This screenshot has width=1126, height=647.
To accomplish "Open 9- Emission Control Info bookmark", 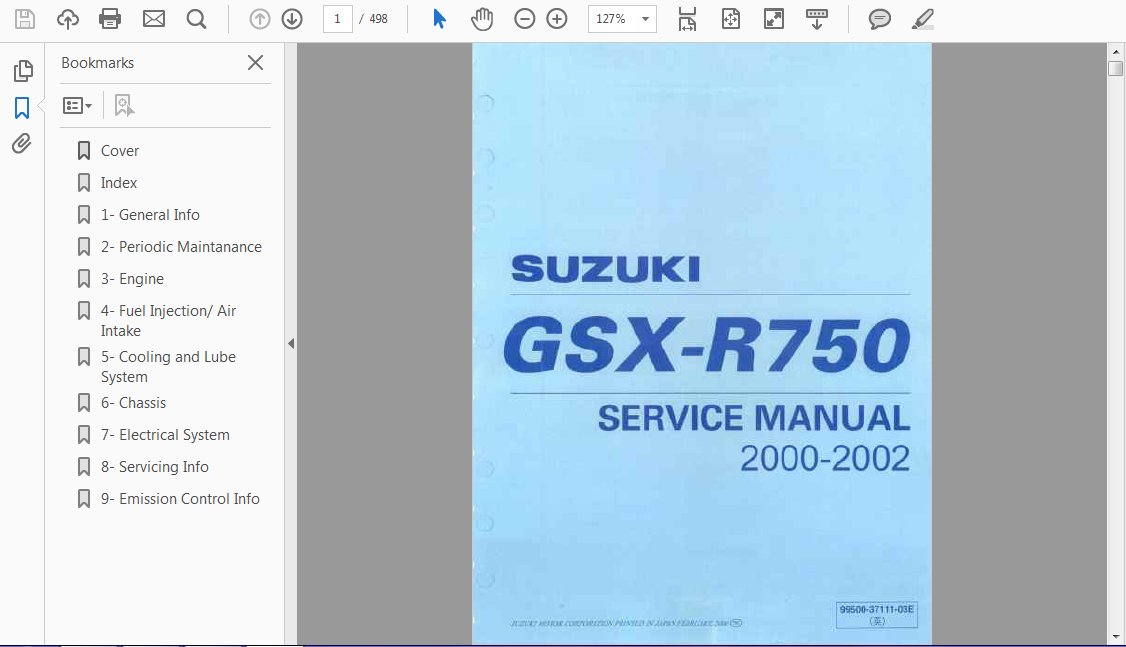I will [x=180, y=499].
